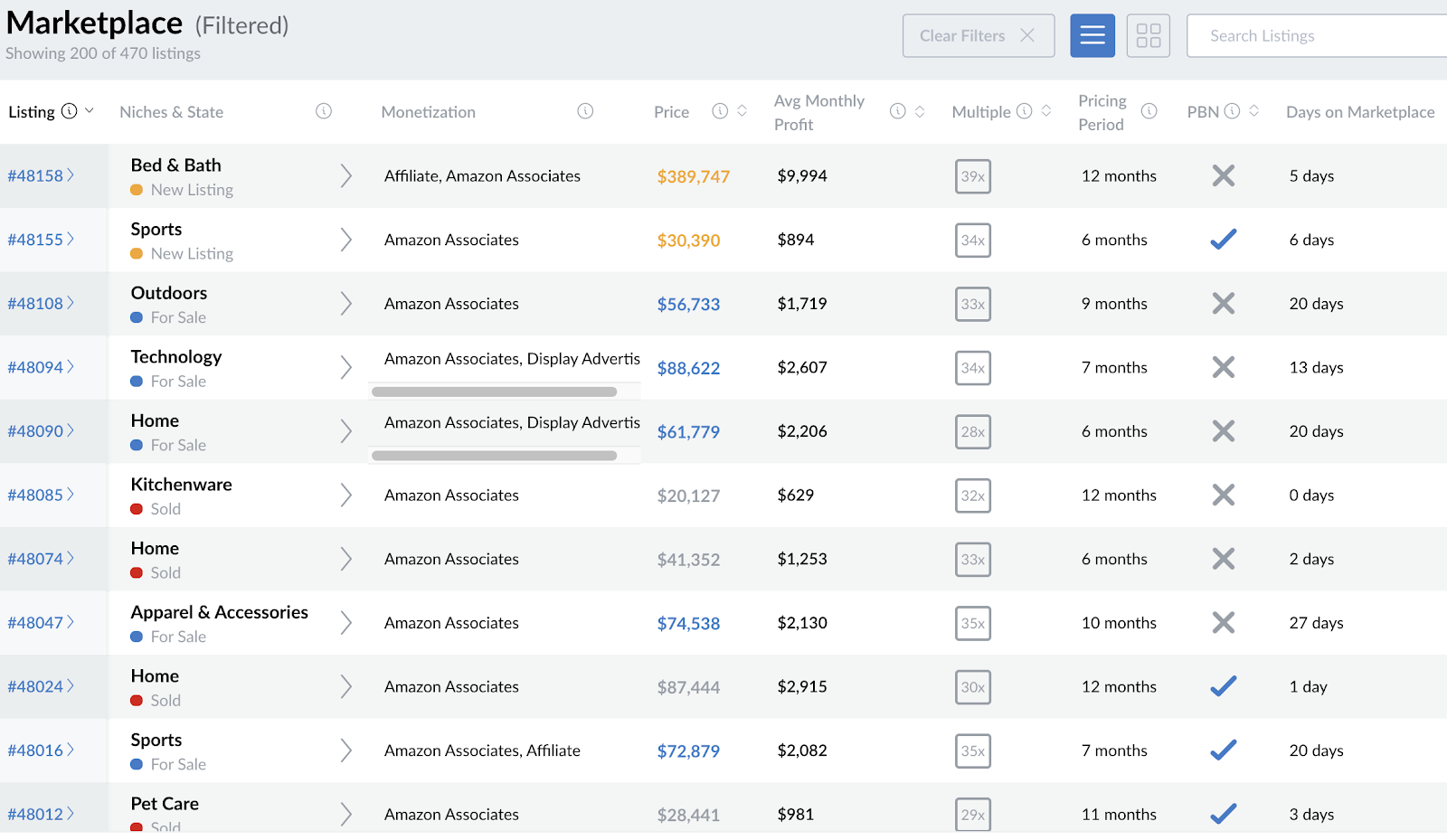Click info icon next to Monetization header
The height and width of the screenshot is (840, 1447).
[585, 111]
